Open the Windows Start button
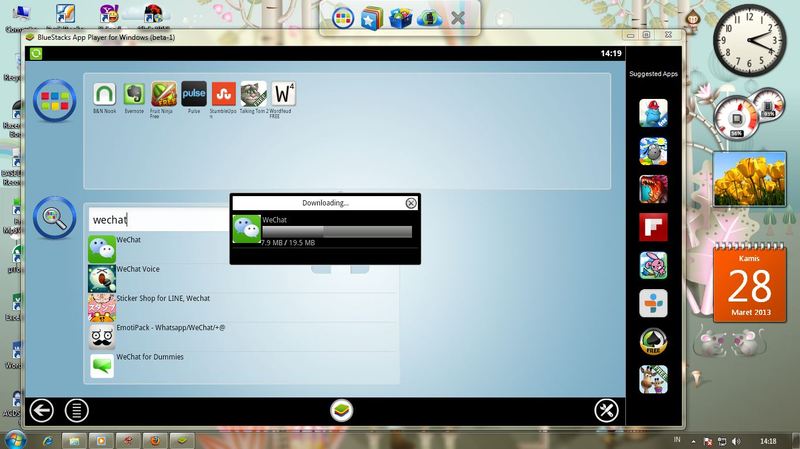This screenshot has width=800, height=449. 15,440
